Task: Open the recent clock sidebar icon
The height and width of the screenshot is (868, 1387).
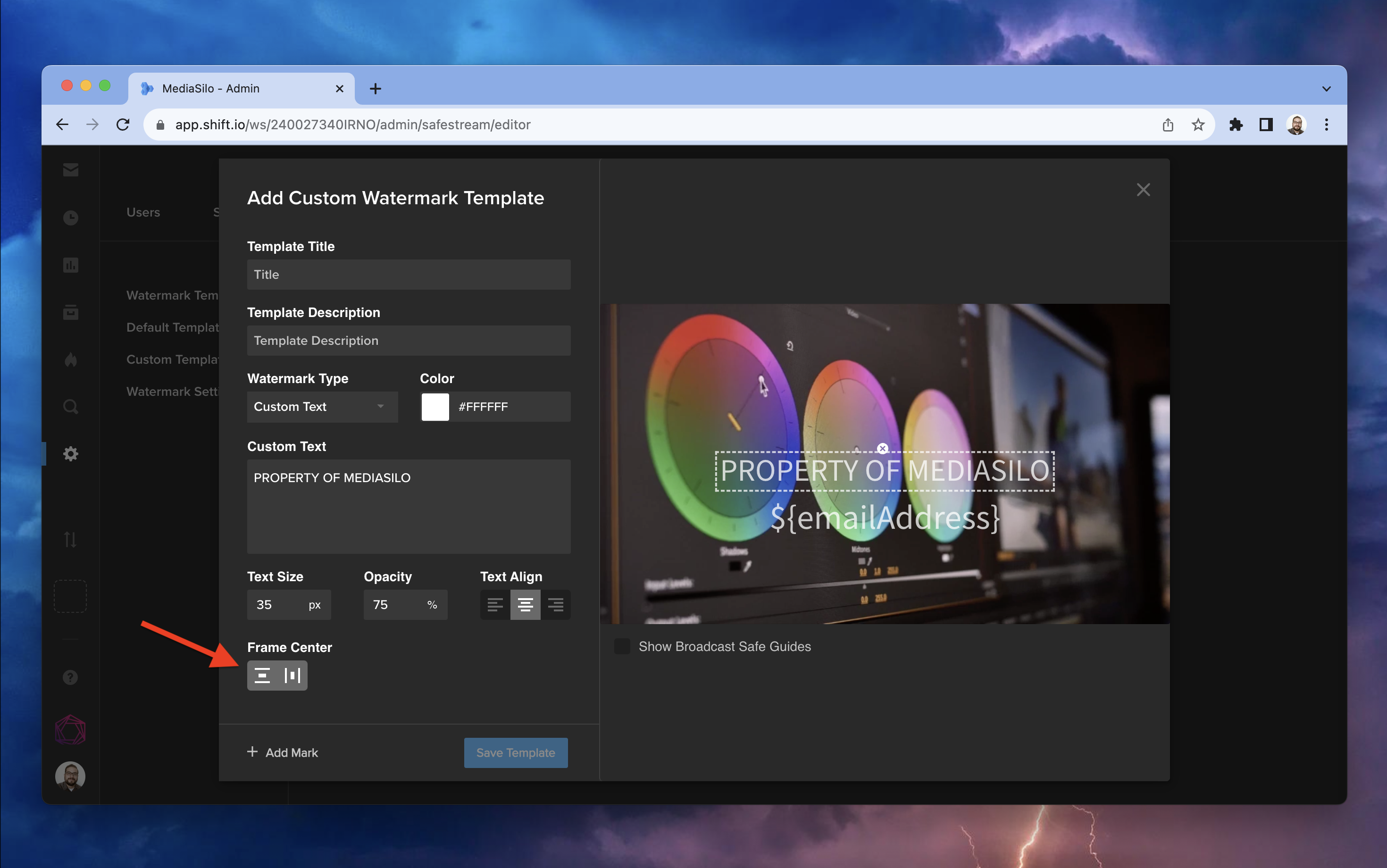Action: (71, 217)
